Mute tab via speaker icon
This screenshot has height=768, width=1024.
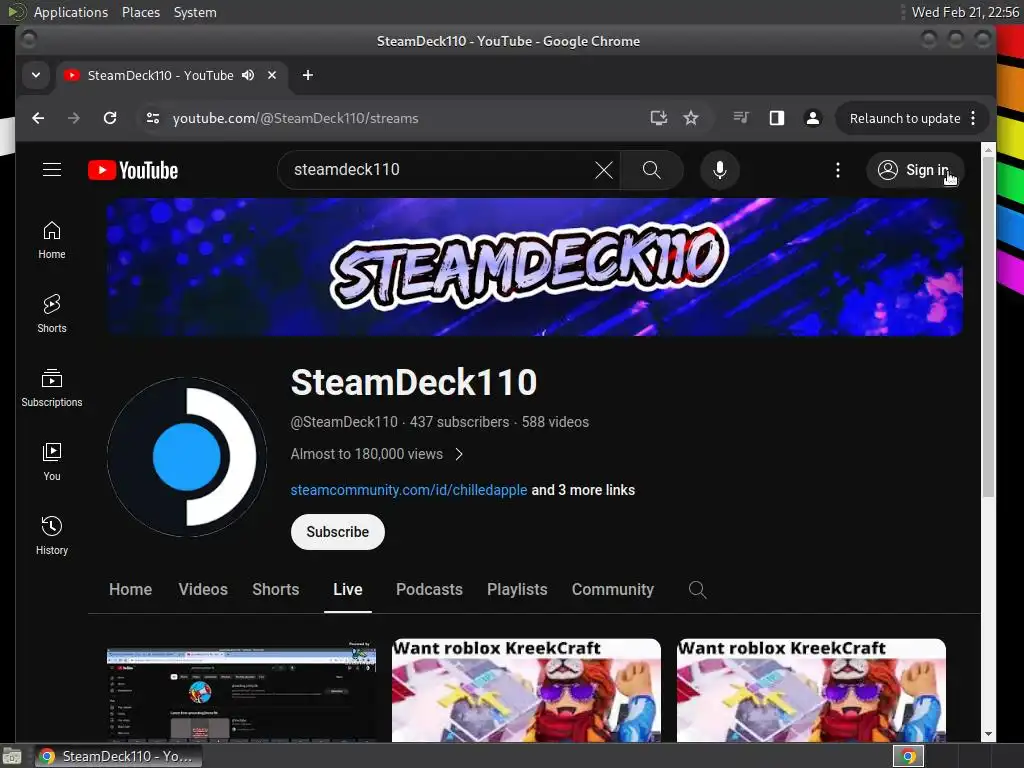click(248, 76)
